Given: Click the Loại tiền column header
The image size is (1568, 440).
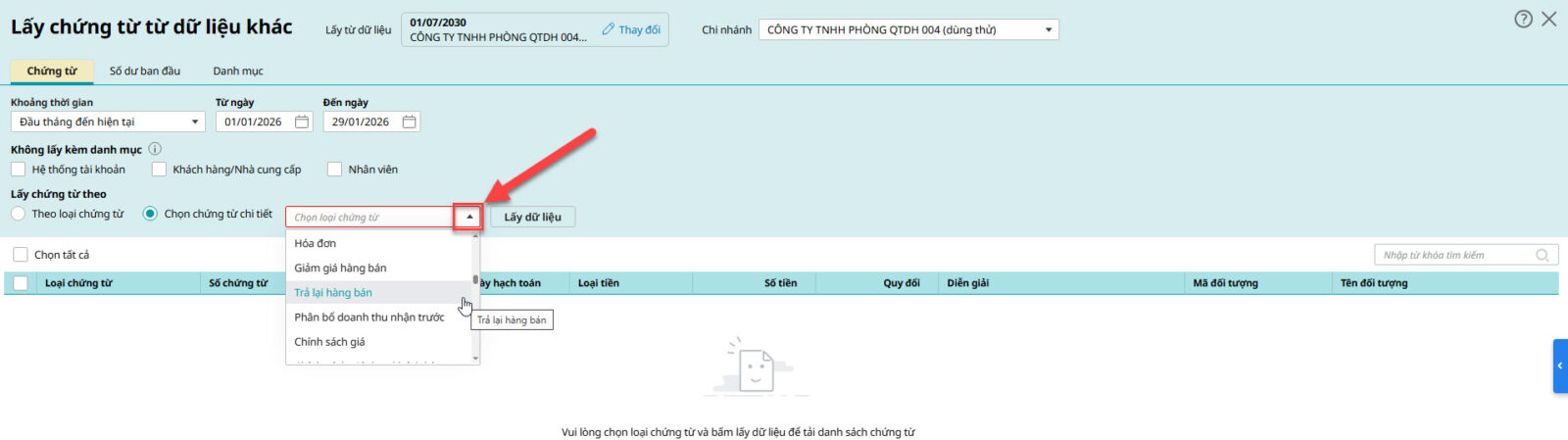Looking at the screenshot, I should tap(599, 283).
